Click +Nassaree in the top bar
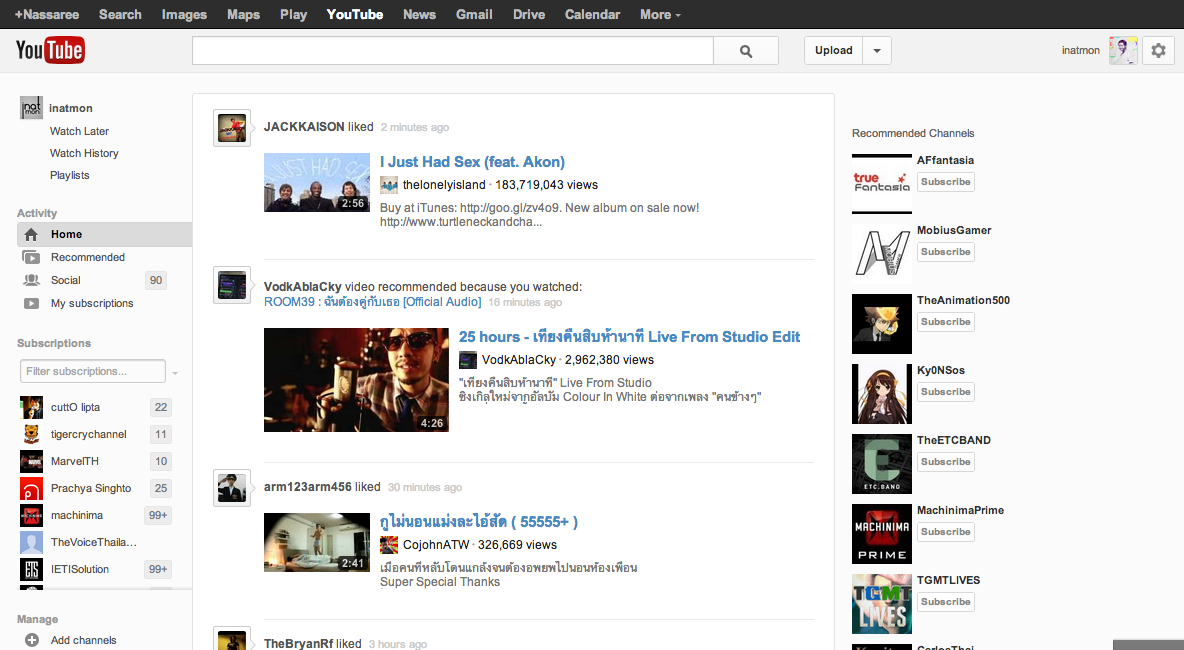 [x=47, y=14]
